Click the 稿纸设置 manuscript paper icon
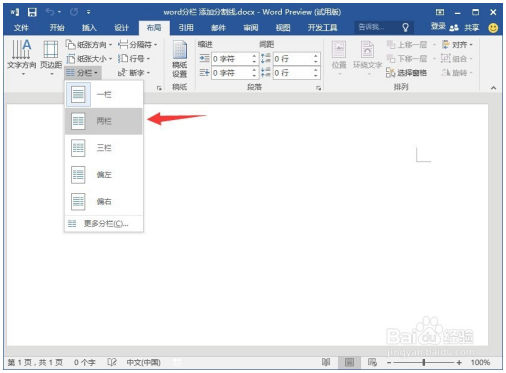The width and height of the screenshot is (506, 373). point(179,59)
